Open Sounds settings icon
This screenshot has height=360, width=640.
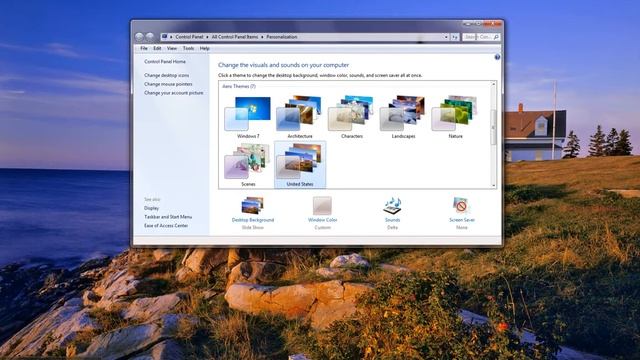(x=392, y=206)
